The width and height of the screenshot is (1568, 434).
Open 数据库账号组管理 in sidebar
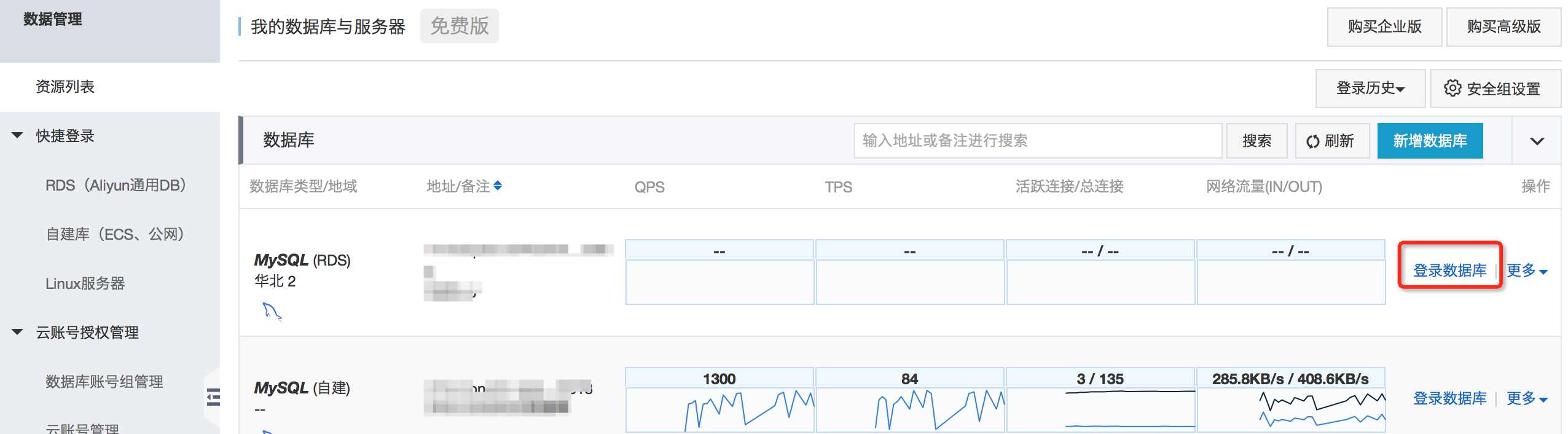point(104,382)
